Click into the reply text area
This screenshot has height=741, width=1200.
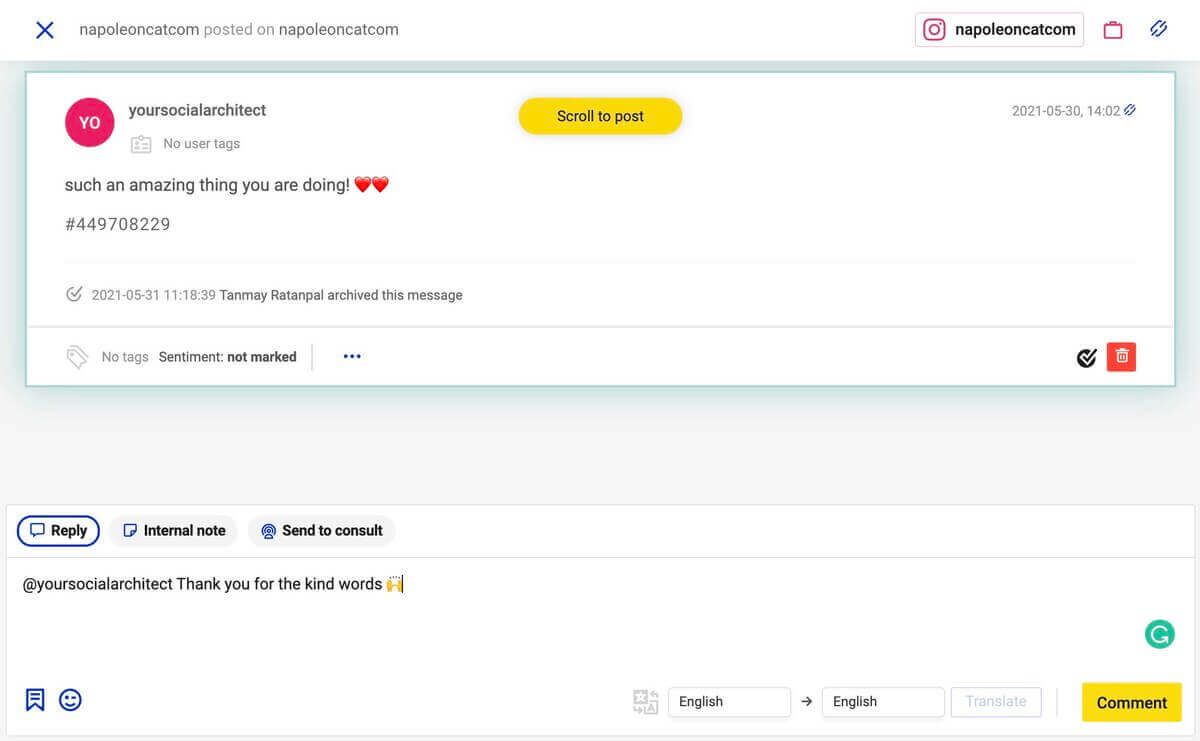[x=600, y=615]
